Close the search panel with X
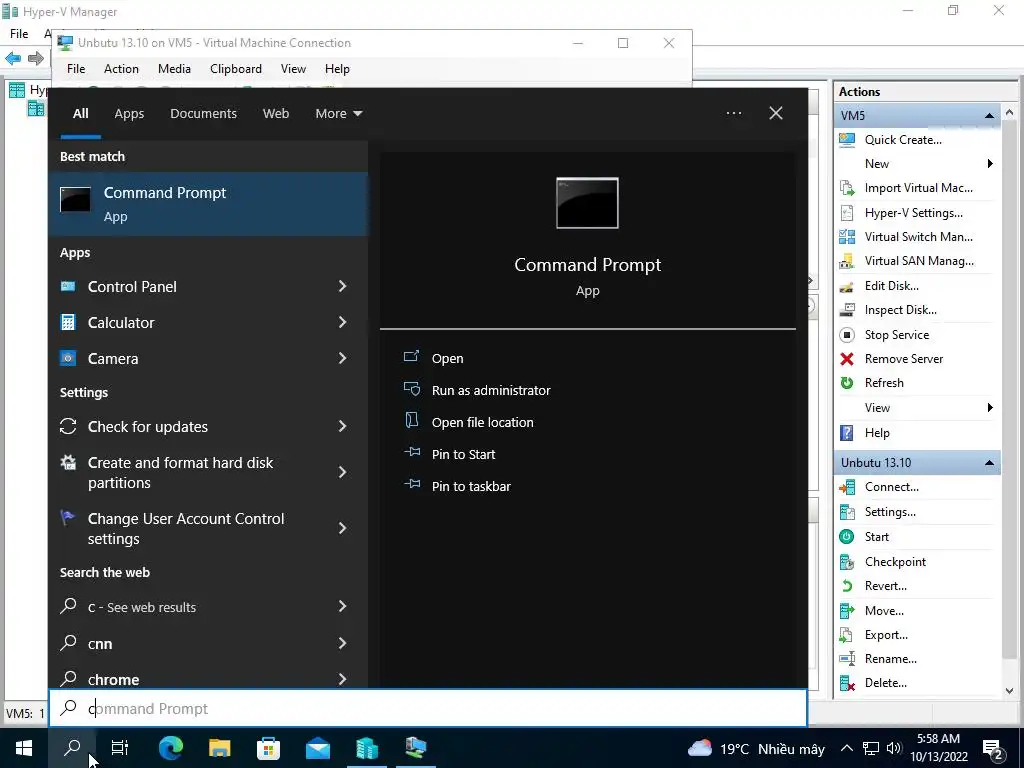 (776, 113)
